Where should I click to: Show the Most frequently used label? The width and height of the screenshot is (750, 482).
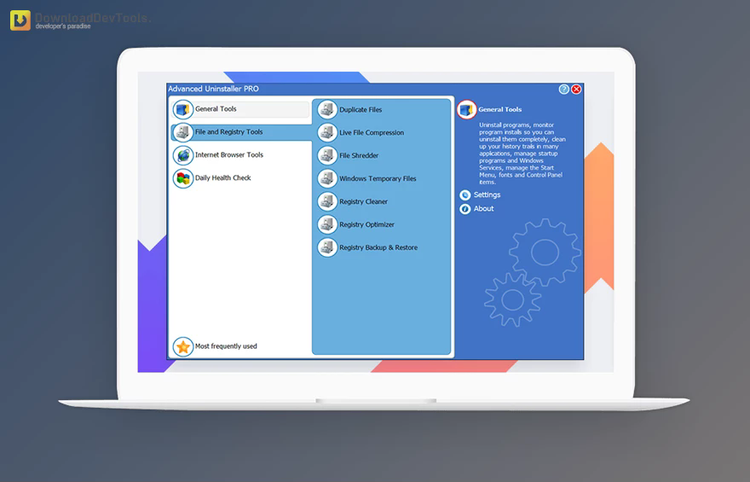[x=226, y=346]
